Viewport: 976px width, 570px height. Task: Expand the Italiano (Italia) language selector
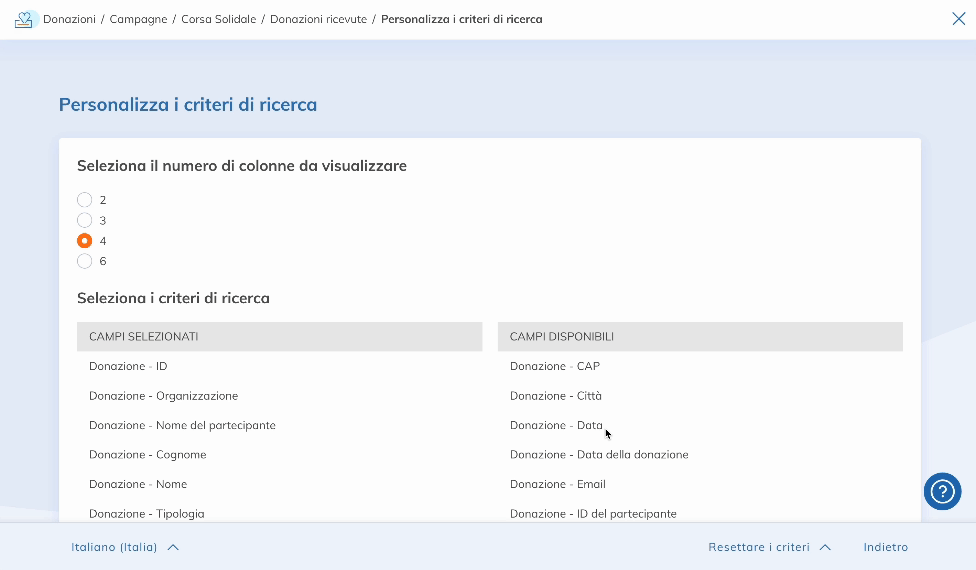(x=124, y=547)
